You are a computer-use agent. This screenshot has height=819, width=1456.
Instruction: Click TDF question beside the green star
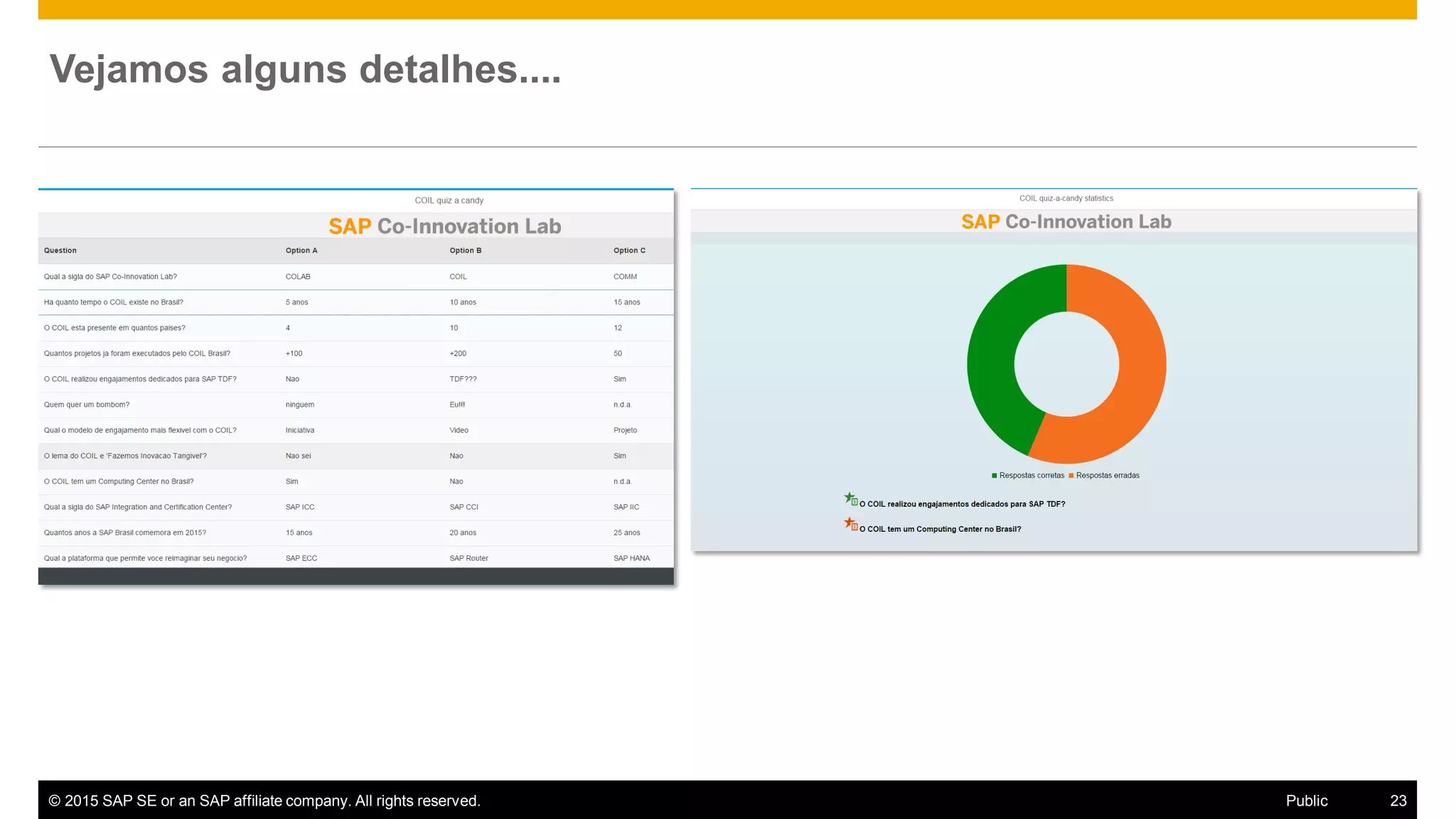[x=963, y=504]
